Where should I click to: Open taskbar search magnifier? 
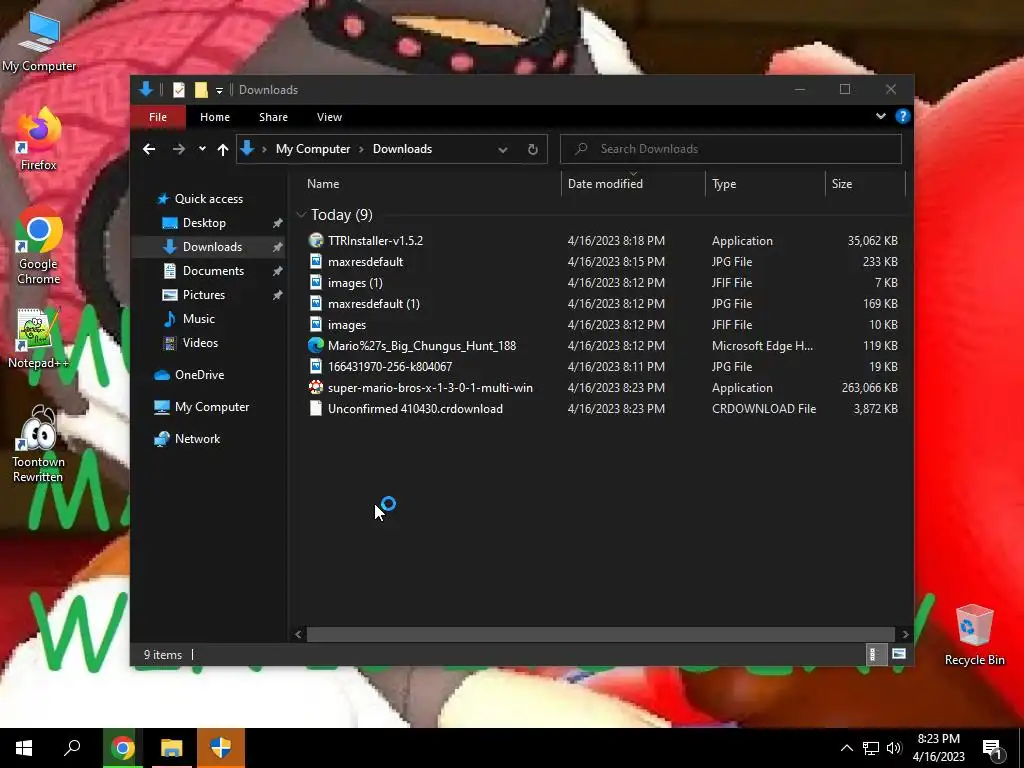[72, 748]
